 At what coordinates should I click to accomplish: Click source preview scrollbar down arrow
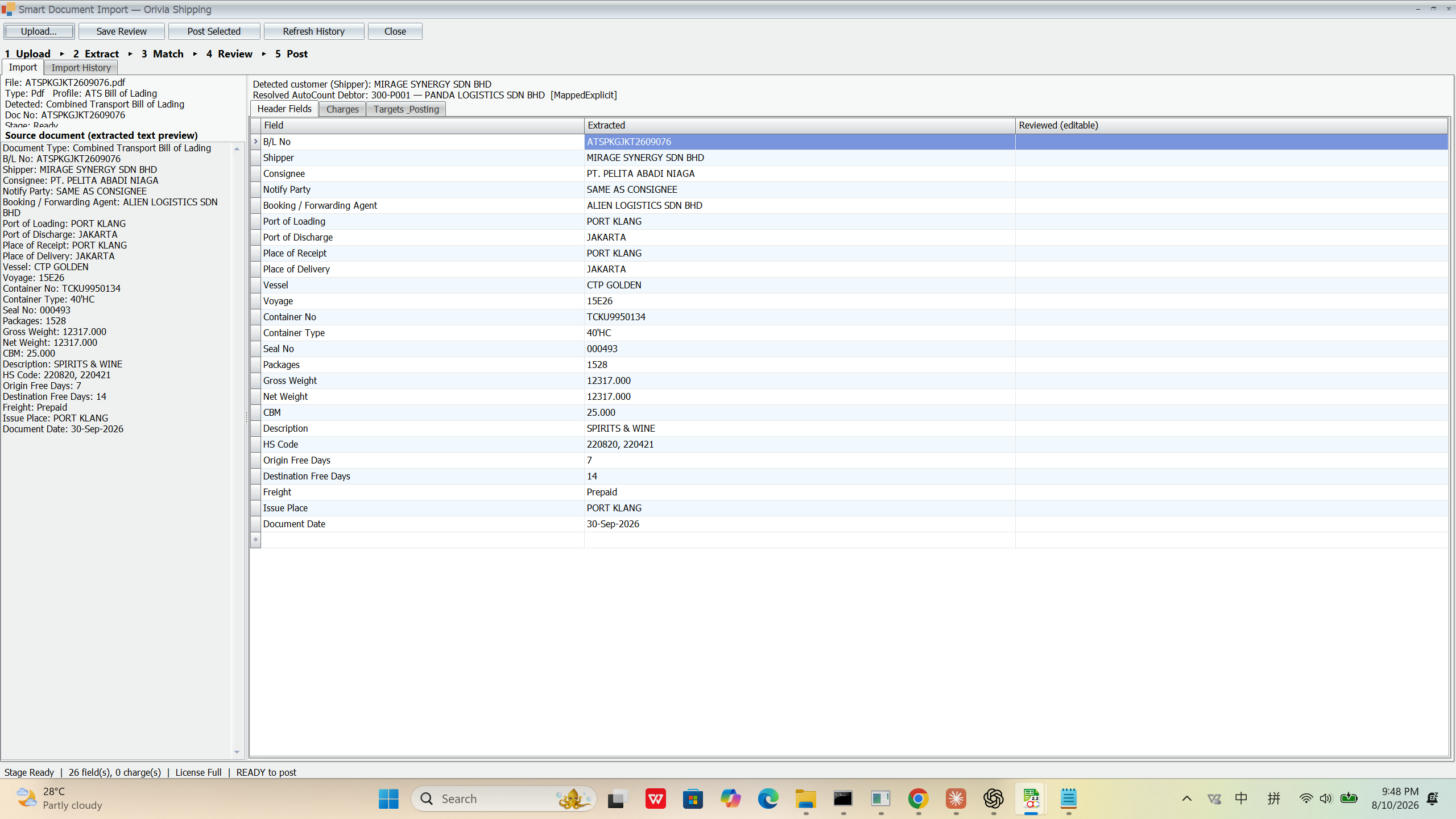pyautogui.click(x=237, y=752)
